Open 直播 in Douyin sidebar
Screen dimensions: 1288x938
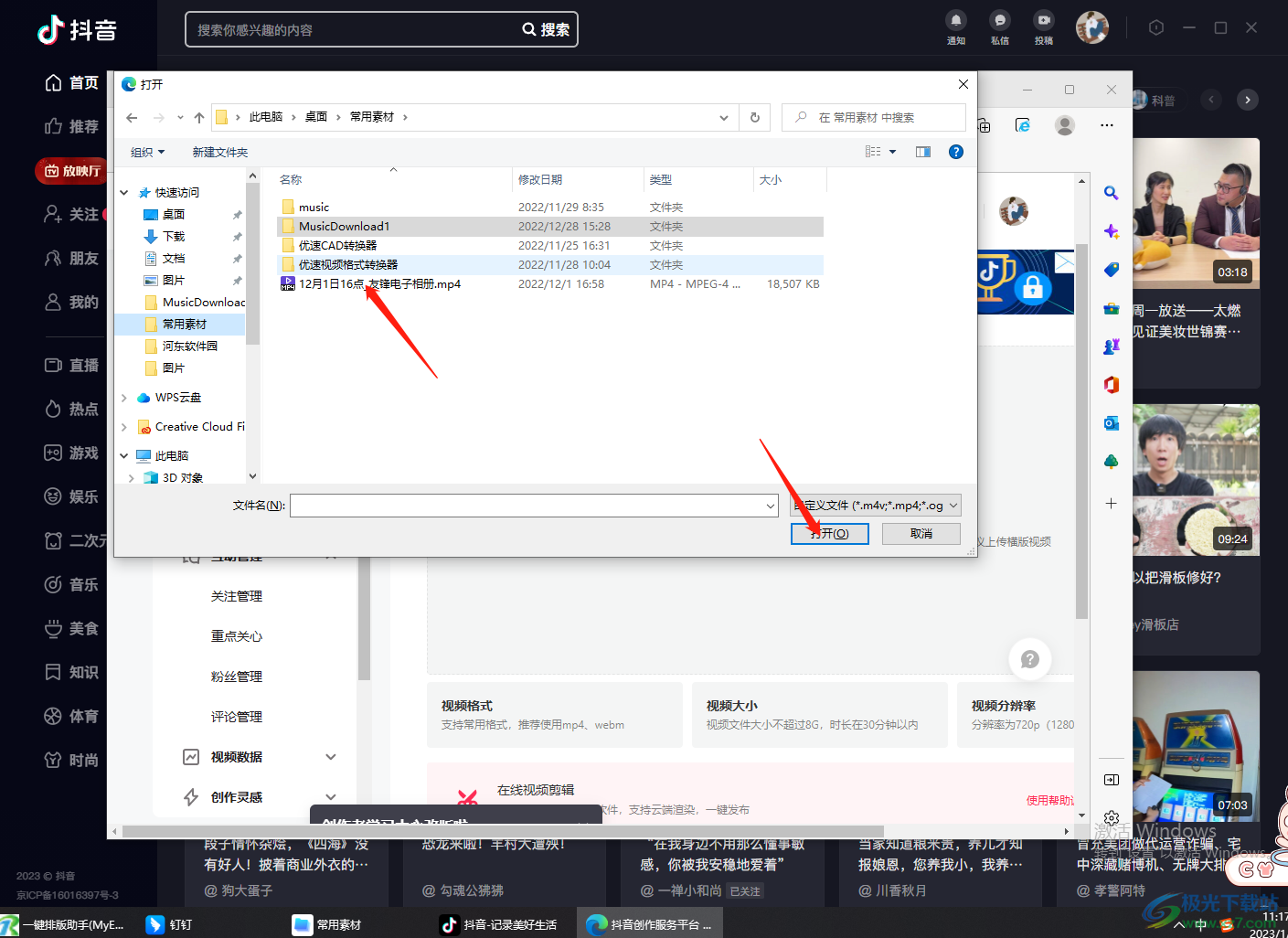click(x=72, y=366)
